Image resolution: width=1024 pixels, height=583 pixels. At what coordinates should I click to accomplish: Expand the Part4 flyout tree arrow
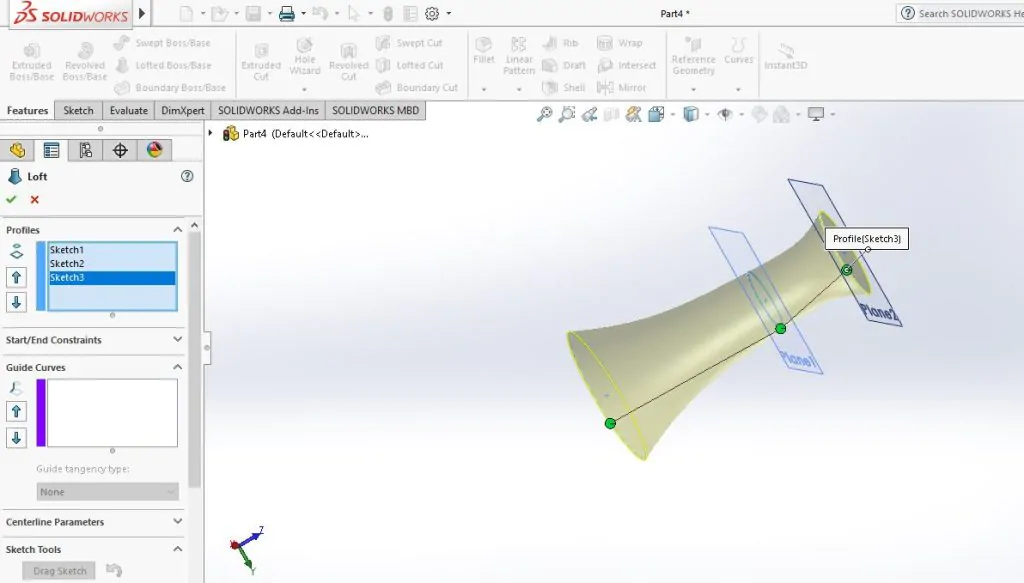[210, 133]
